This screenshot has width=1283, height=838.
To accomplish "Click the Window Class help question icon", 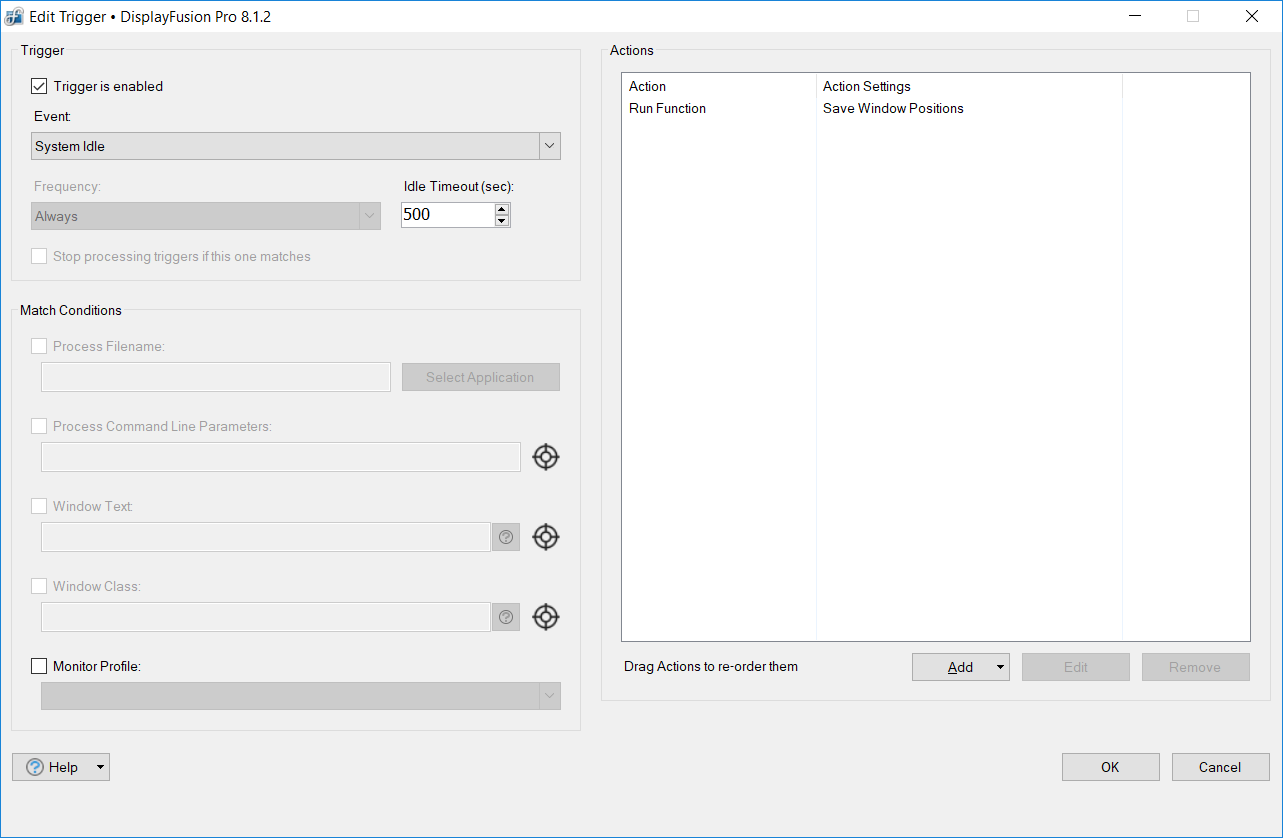I will coord(506,617).
